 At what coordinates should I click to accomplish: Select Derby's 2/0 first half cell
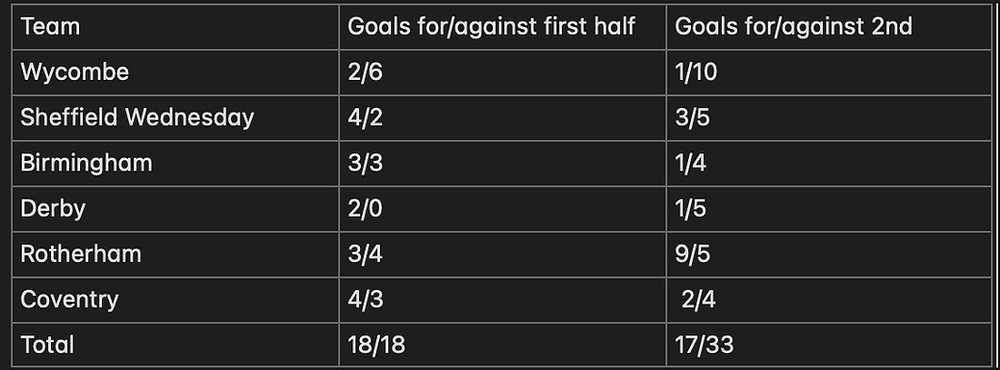pos(503,209)
